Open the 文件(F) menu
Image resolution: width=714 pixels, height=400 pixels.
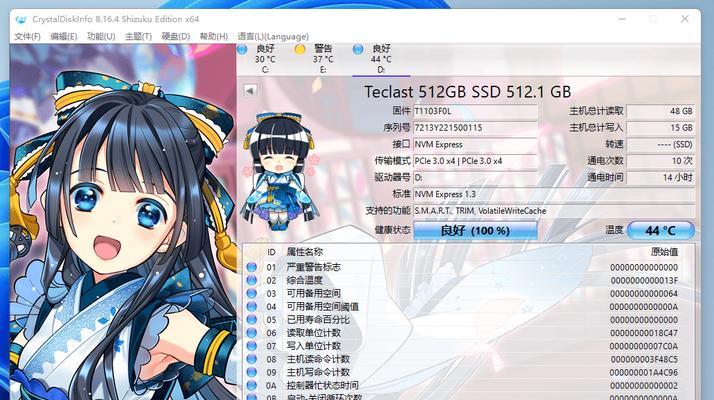pyautogui.click(x=27, y=36)
